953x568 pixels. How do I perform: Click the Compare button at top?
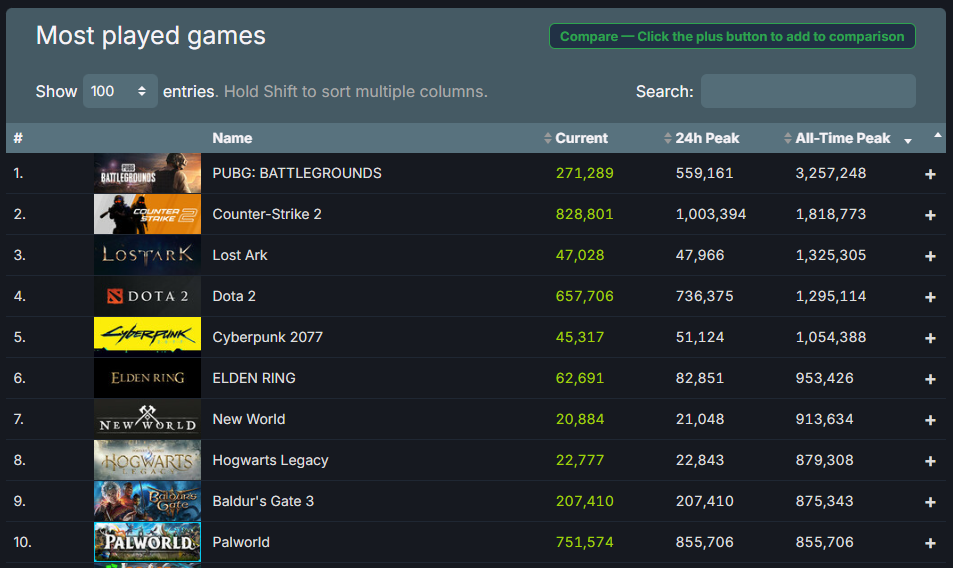point(731,36)
